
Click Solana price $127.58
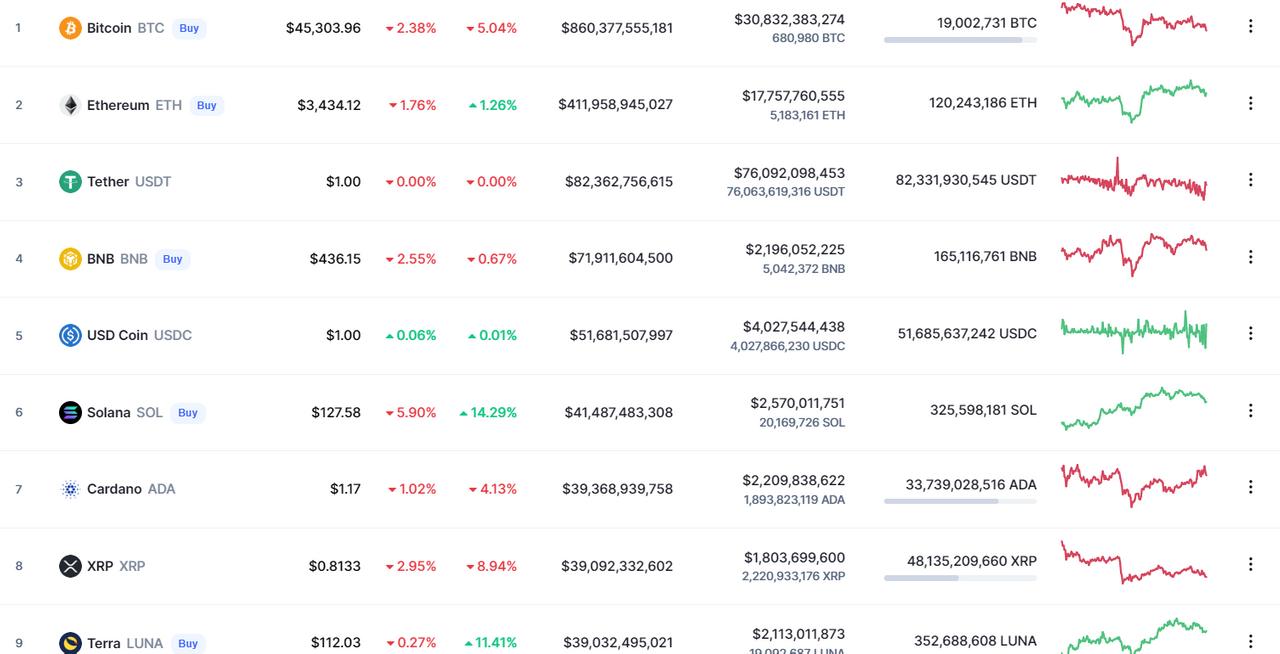coord(335,412)
